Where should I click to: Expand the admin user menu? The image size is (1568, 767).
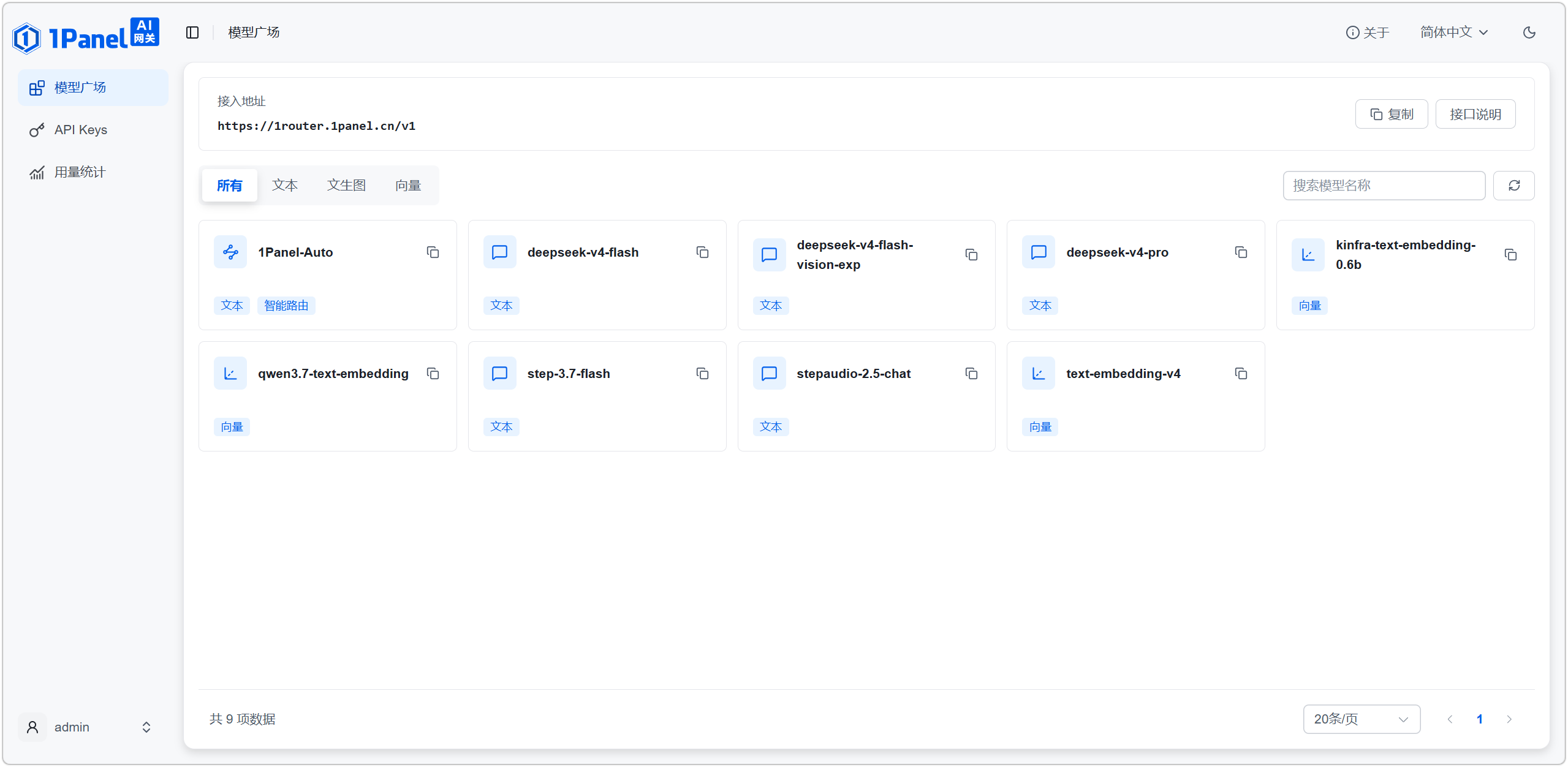click(x=146, y=727)
